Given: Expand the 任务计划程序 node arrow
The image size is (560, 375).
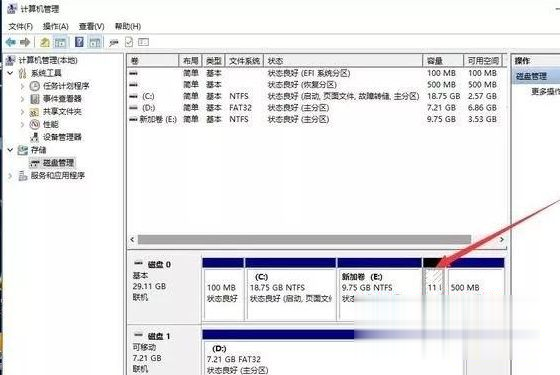Looking at the screenshot, I should (22, 86).
